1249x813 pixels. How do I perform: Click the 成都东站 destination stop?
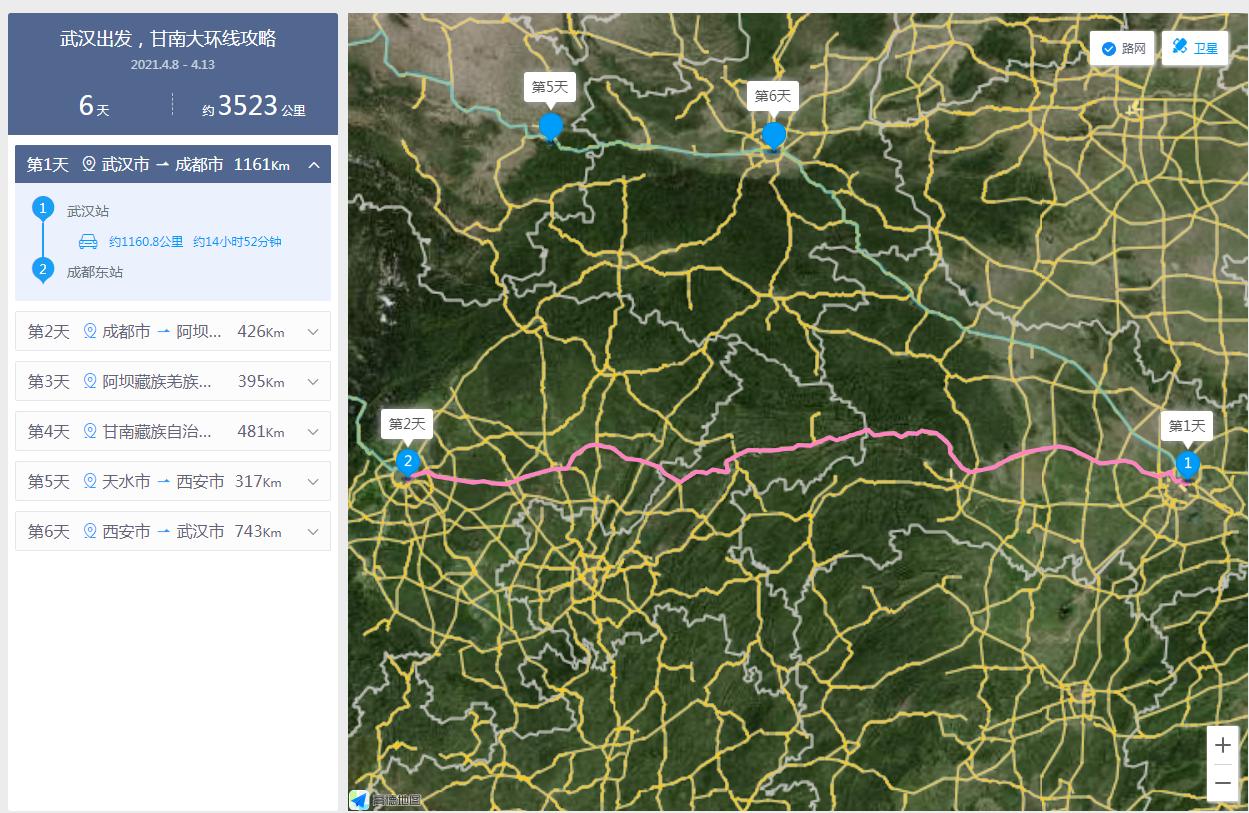[x=95, y=271]
